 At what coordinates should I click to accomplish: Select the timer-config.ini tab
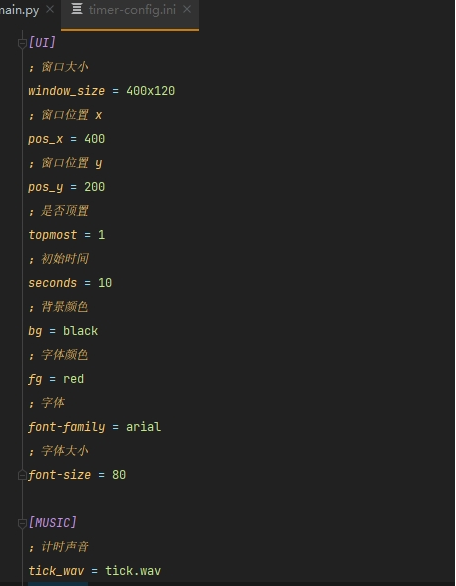tap(132, 10)
